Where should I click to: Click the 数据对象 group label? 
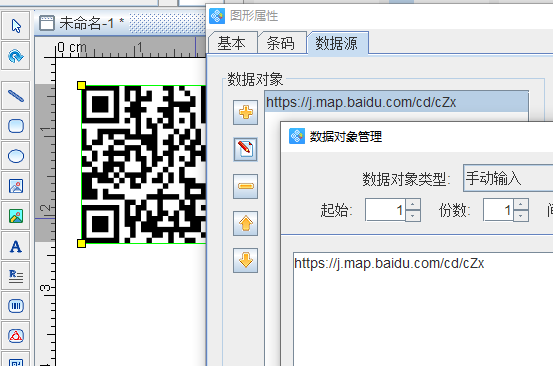[x=255, y=79]
